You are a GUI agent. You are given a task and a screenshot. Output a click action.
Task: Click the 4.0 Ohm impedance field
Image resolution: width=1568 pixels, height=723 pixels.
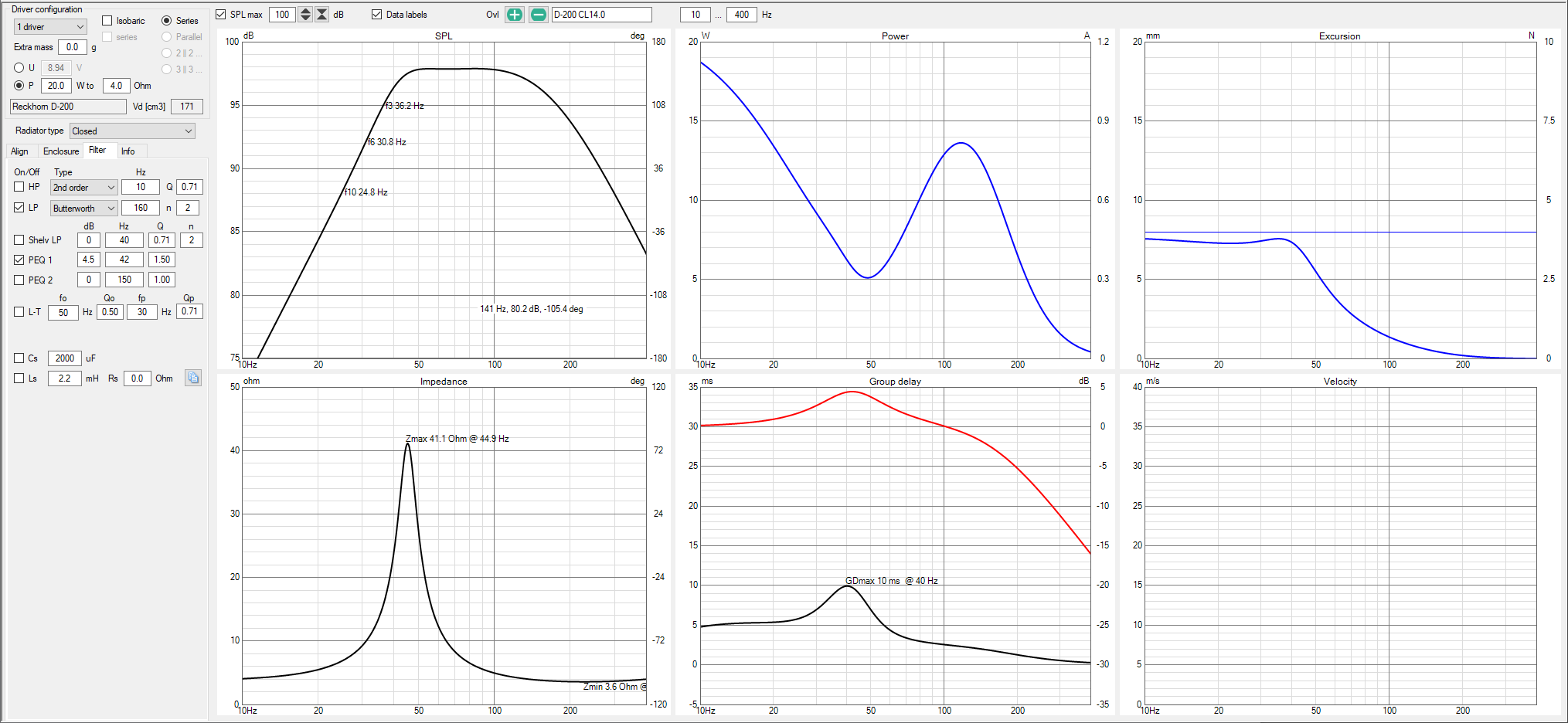tap(116, 86)
